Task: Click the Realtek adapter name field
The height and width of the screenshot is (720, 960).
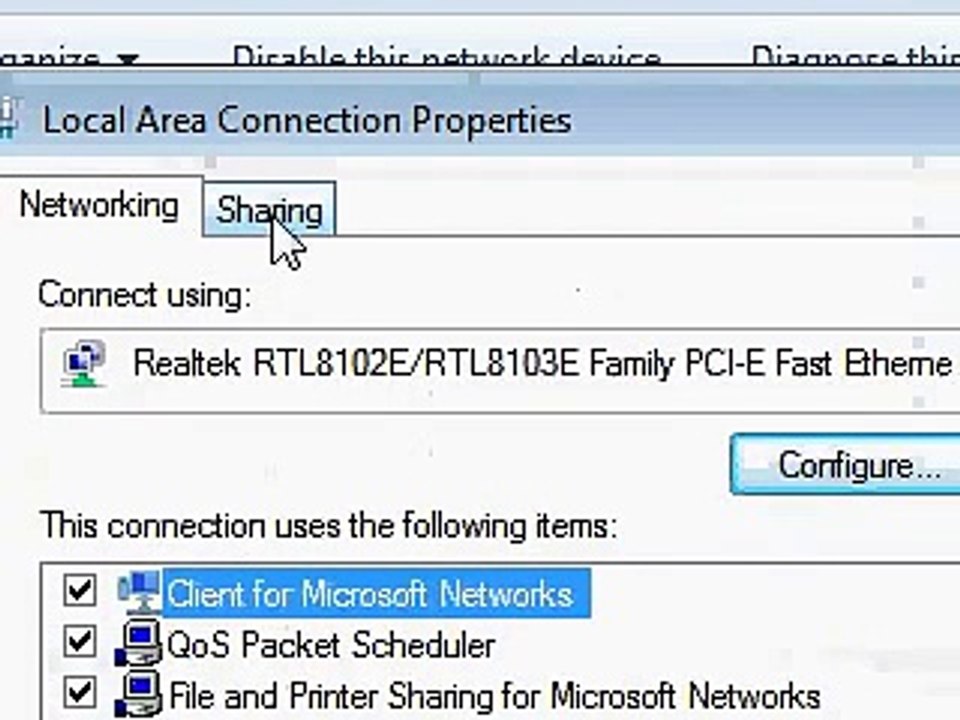Action: 500,371
